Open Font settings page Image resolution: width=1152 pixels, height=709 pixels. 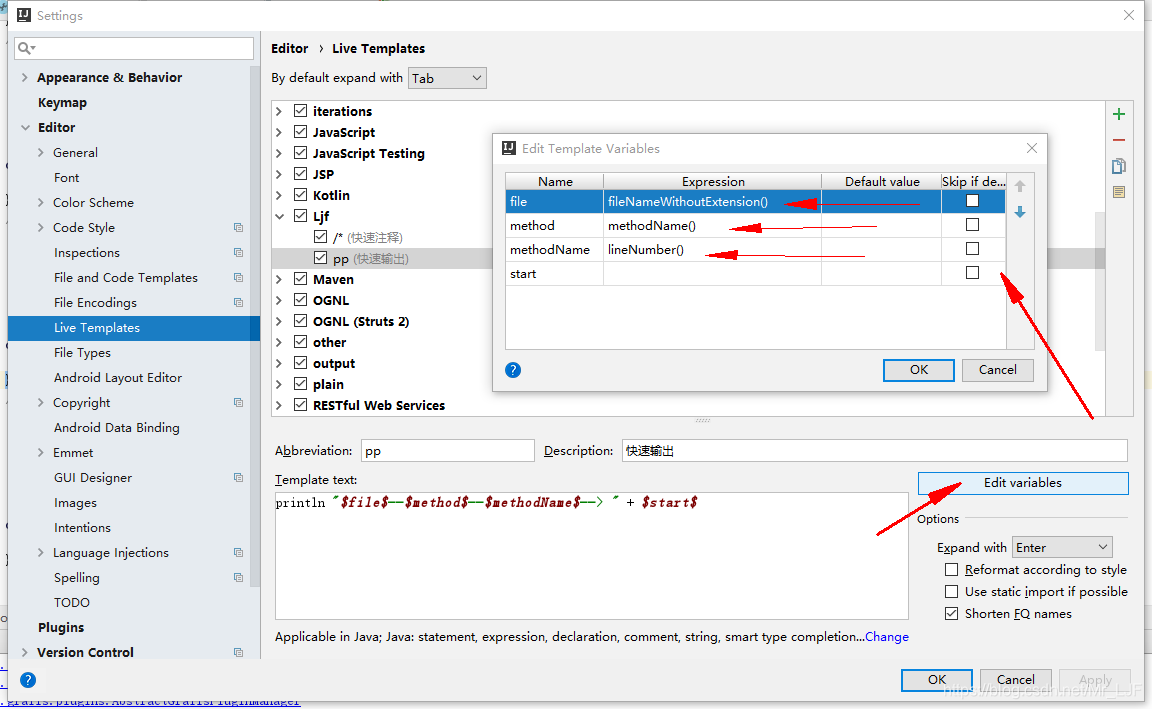[66, 177]
